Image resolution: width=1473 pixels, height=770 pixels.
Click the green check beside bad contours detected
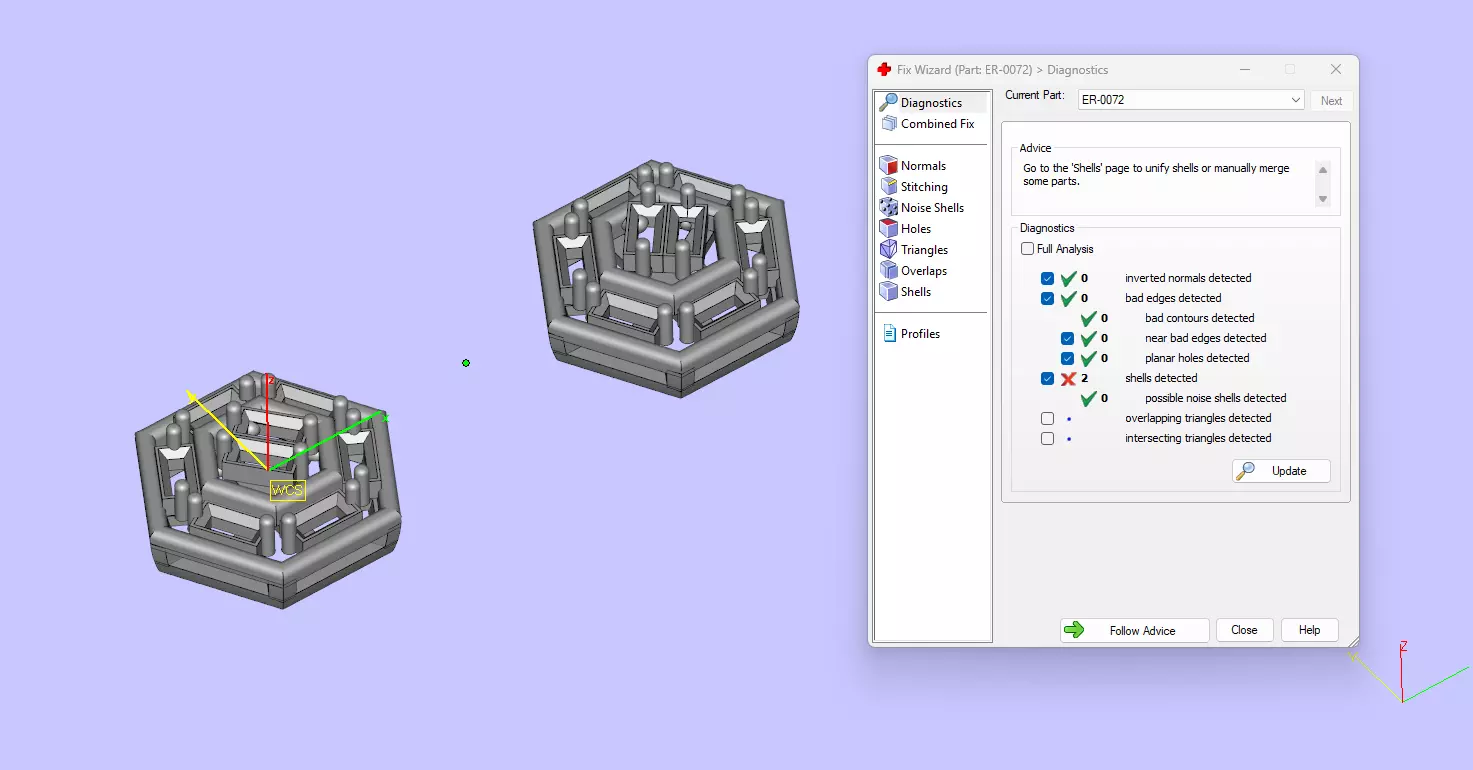[x=1089, y=318]
